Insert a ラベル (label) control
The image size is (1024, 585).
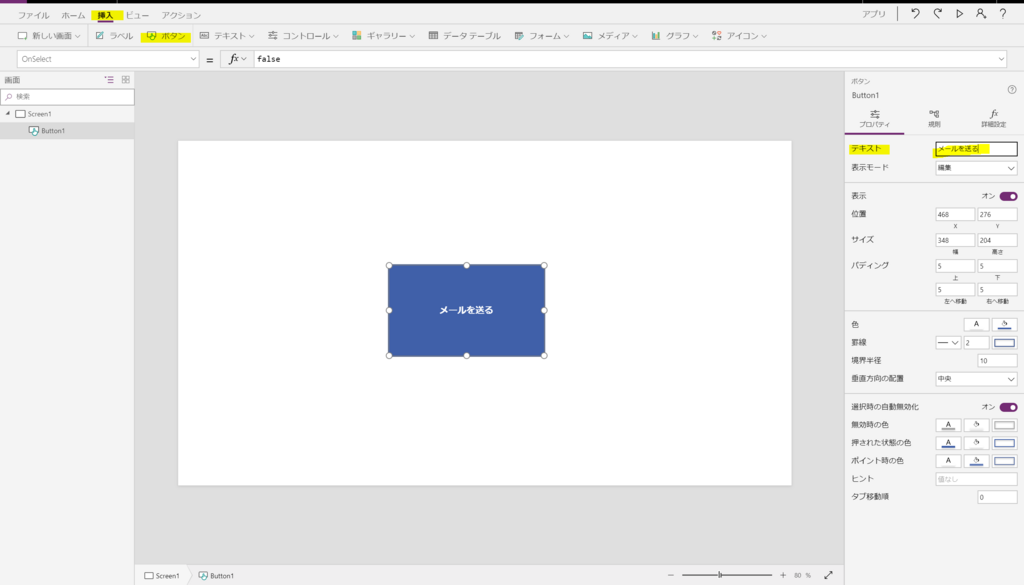click(114, 36)
